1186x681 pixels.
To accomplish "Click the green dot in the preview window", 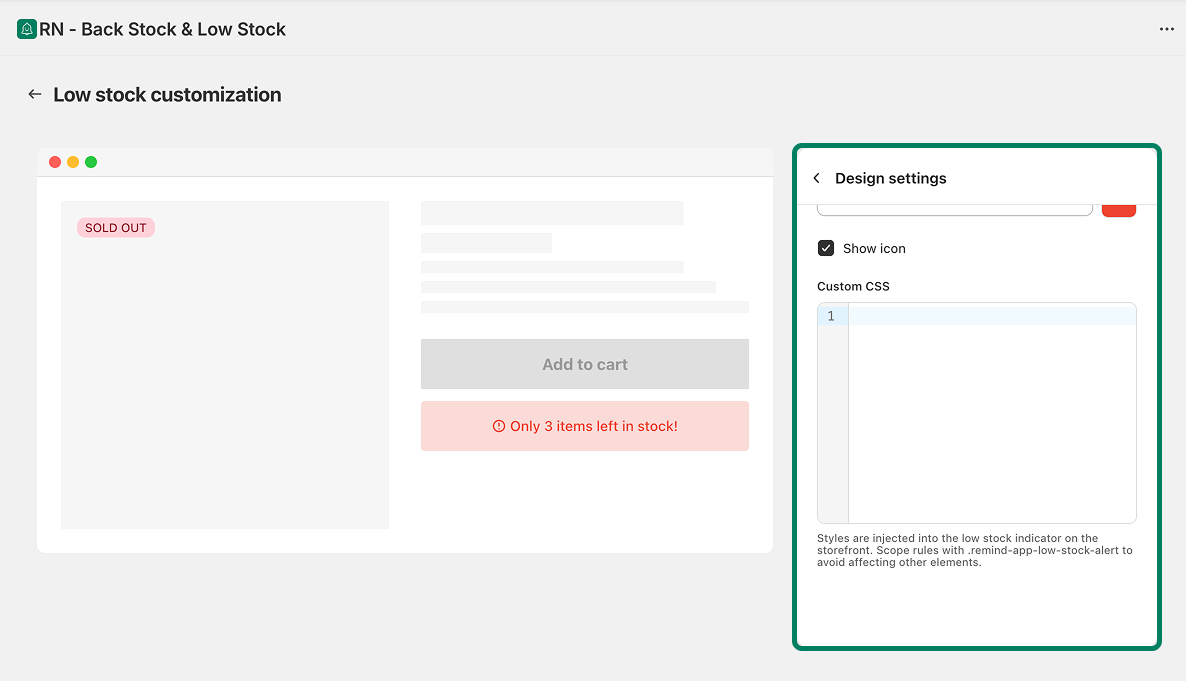I will [91, 162].
